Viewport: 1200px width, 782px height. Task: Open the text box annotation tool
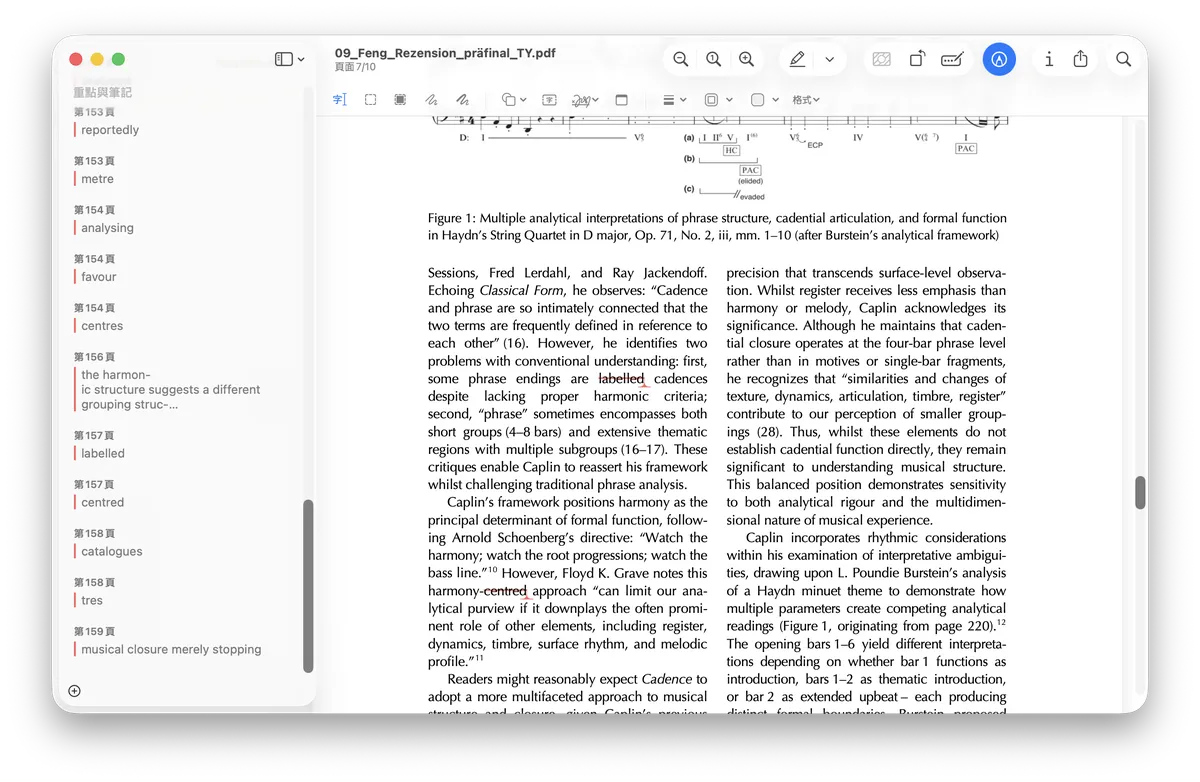click(549, 100)
